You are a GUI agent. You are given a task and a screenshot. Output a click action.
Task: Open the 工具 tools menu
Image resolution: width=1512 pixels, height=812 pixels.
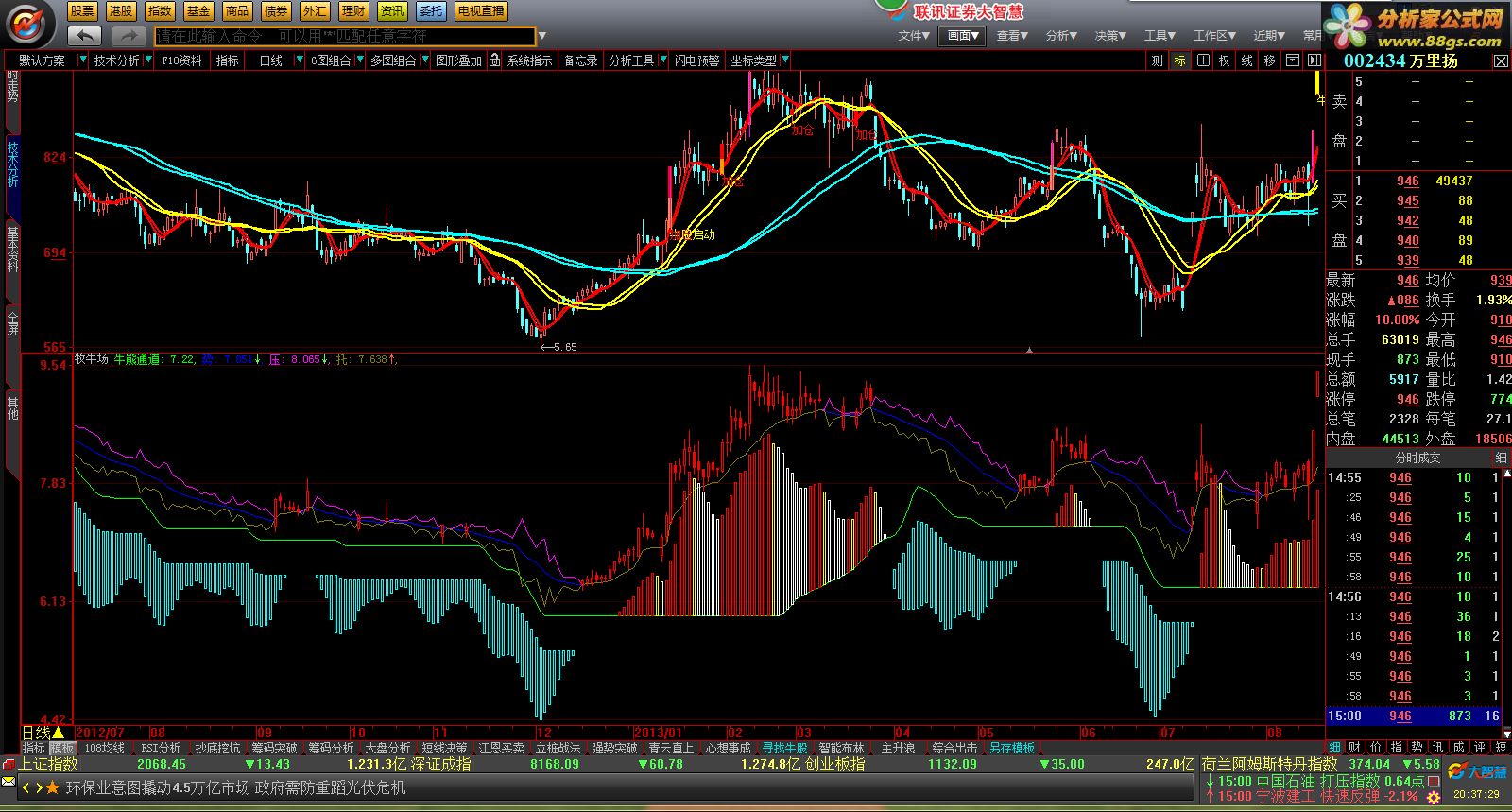1160,36
